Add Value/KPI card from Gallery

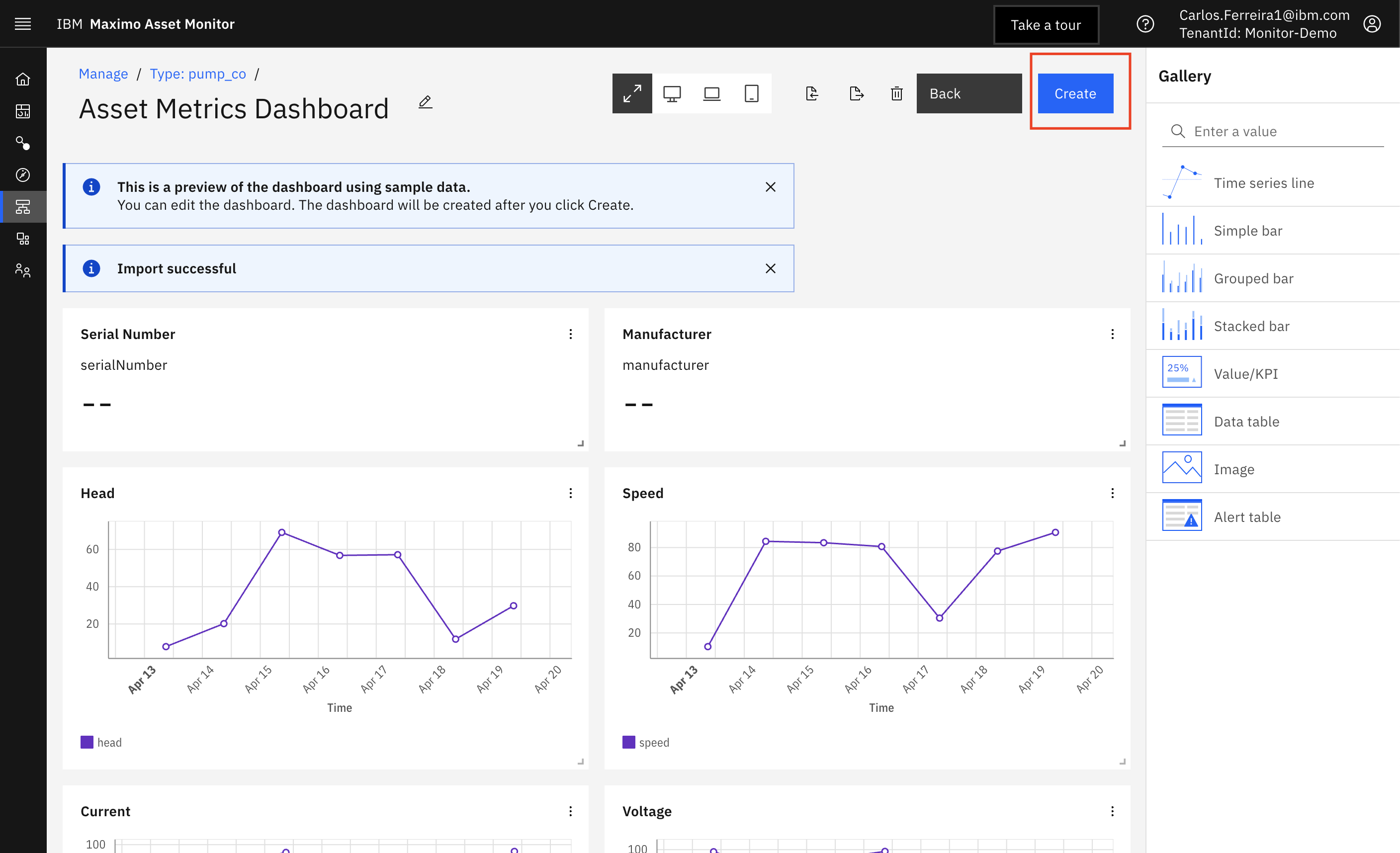pos(1273,374)
